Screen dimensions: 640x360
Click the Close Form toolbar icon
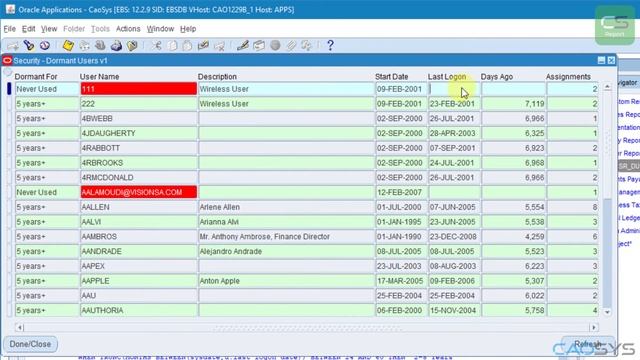pos(132,45)
